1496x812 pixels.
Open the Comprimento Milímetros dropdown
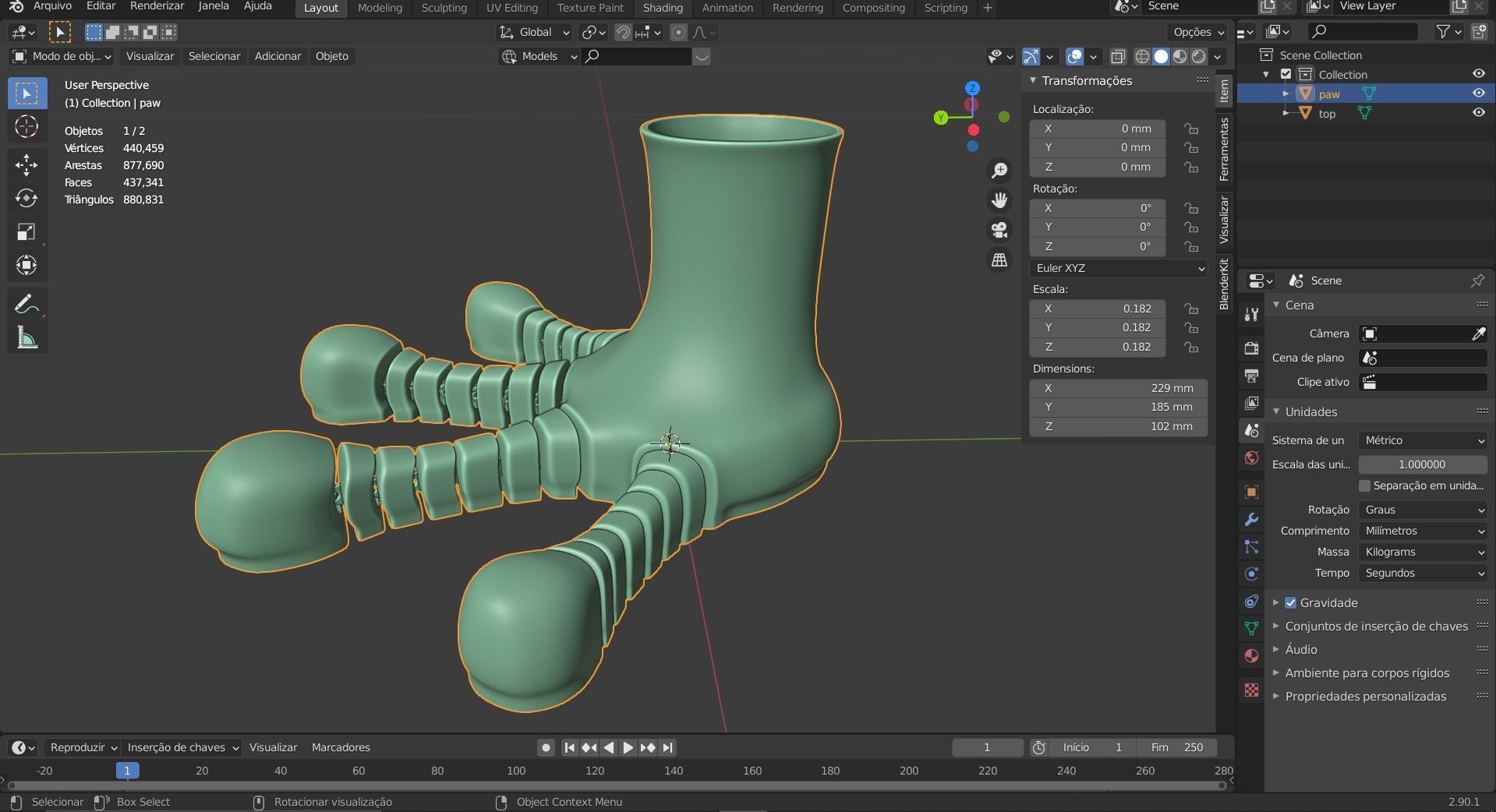click(1423, 531)
